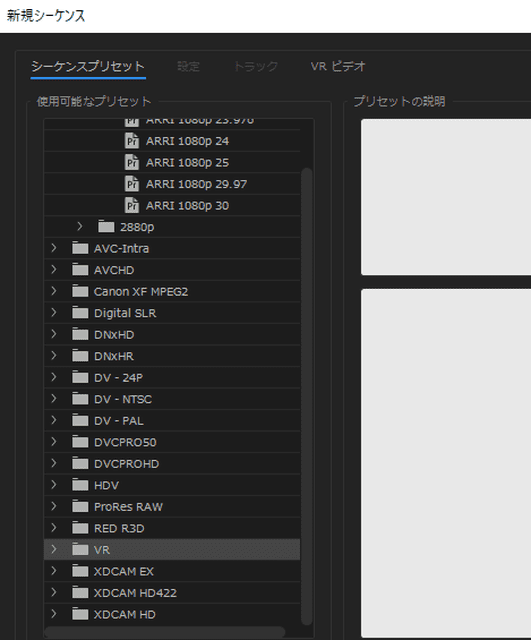The height and width of the screenshot is (640, 531).
Task: Expand the DV - 24P chevron
Action: (54, 377)
